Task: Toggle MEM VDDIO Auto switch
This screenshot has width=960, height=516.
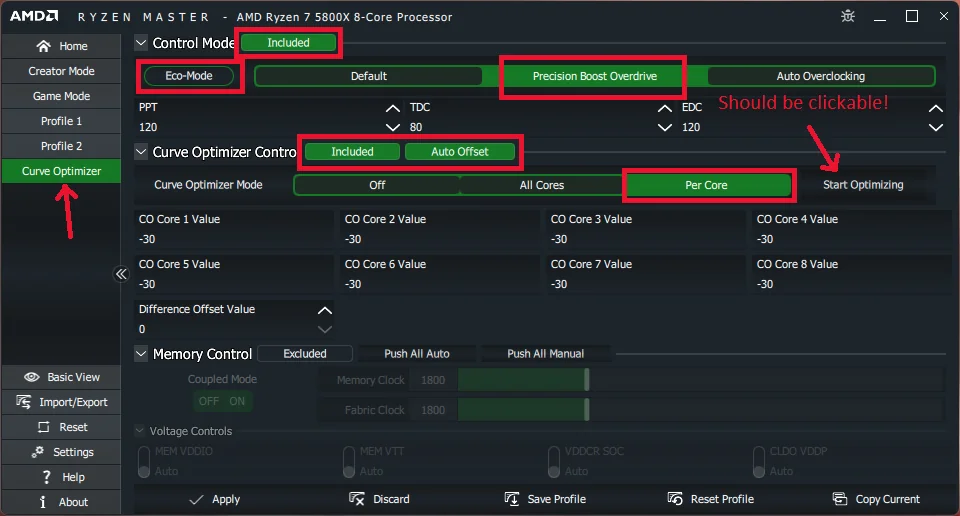Action: (x=144, y=462)
